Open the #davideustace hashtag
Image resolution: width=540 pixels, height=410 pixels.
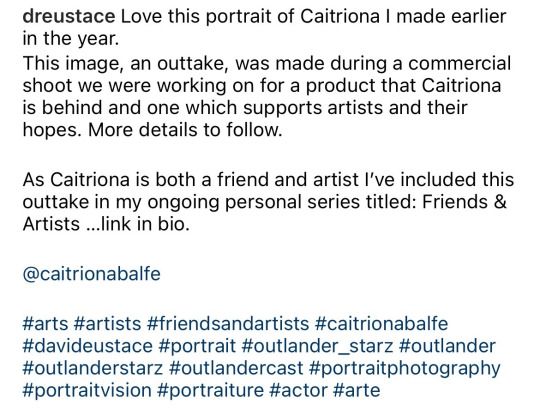(x=87, y=346)
